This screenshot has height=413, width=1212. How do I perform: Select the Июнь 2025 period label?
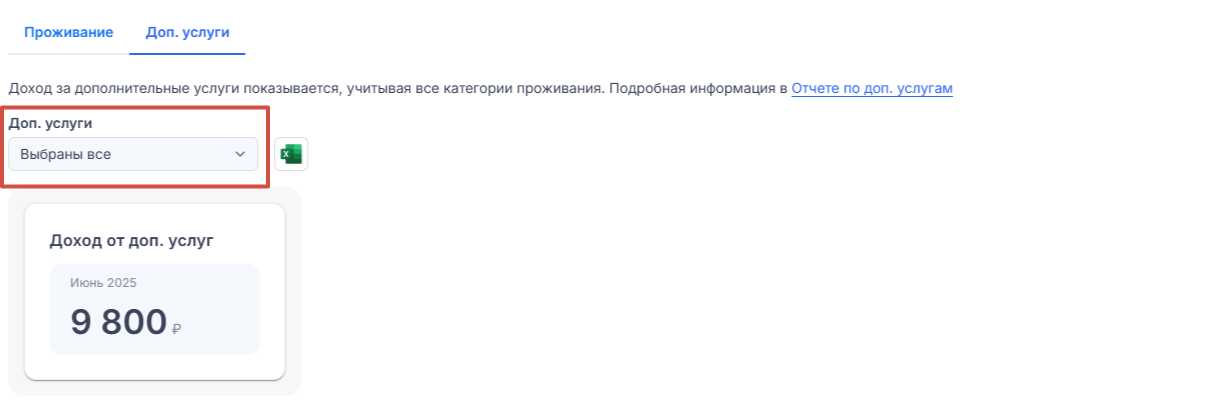click(x=103, y=283)
